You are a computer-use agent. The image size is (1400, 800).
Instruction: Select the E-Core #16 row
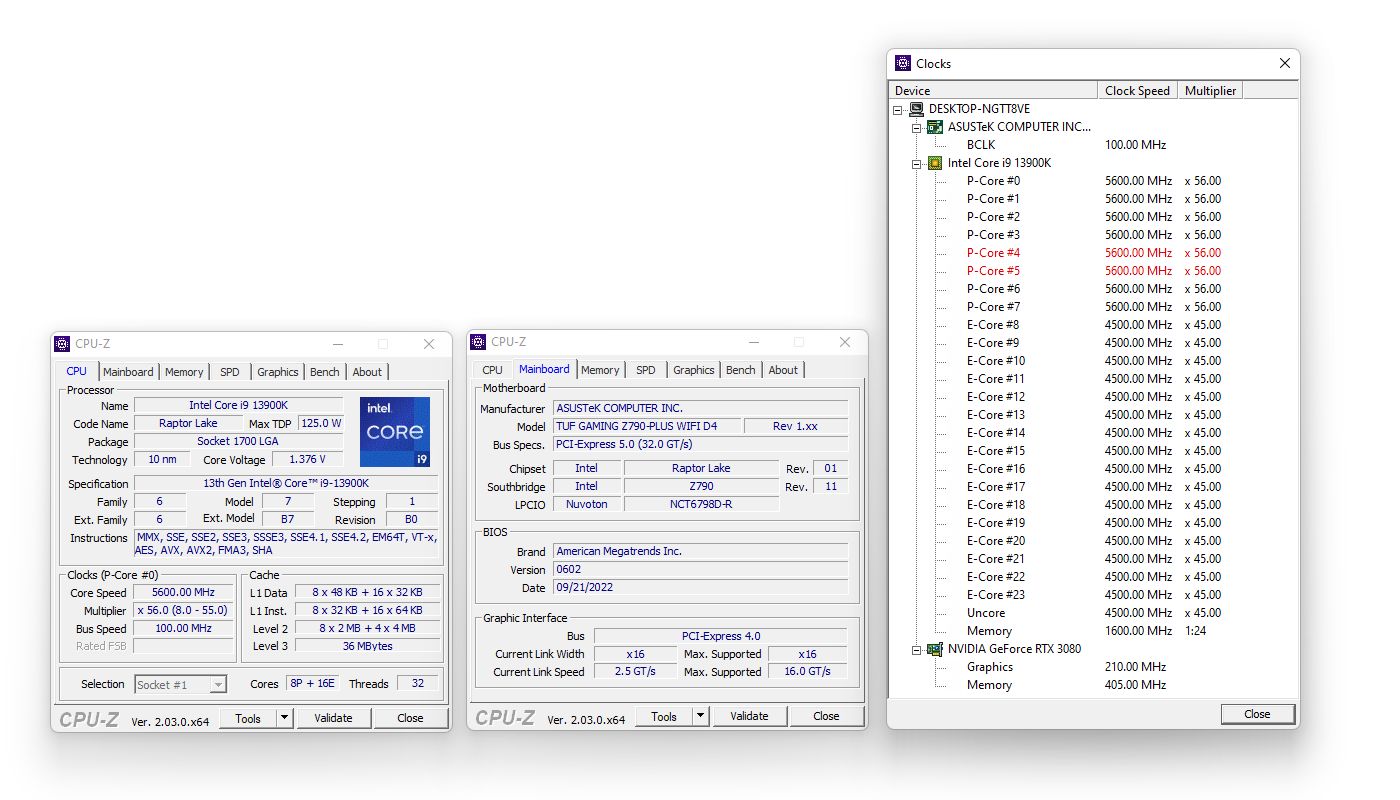(1093, 469)
